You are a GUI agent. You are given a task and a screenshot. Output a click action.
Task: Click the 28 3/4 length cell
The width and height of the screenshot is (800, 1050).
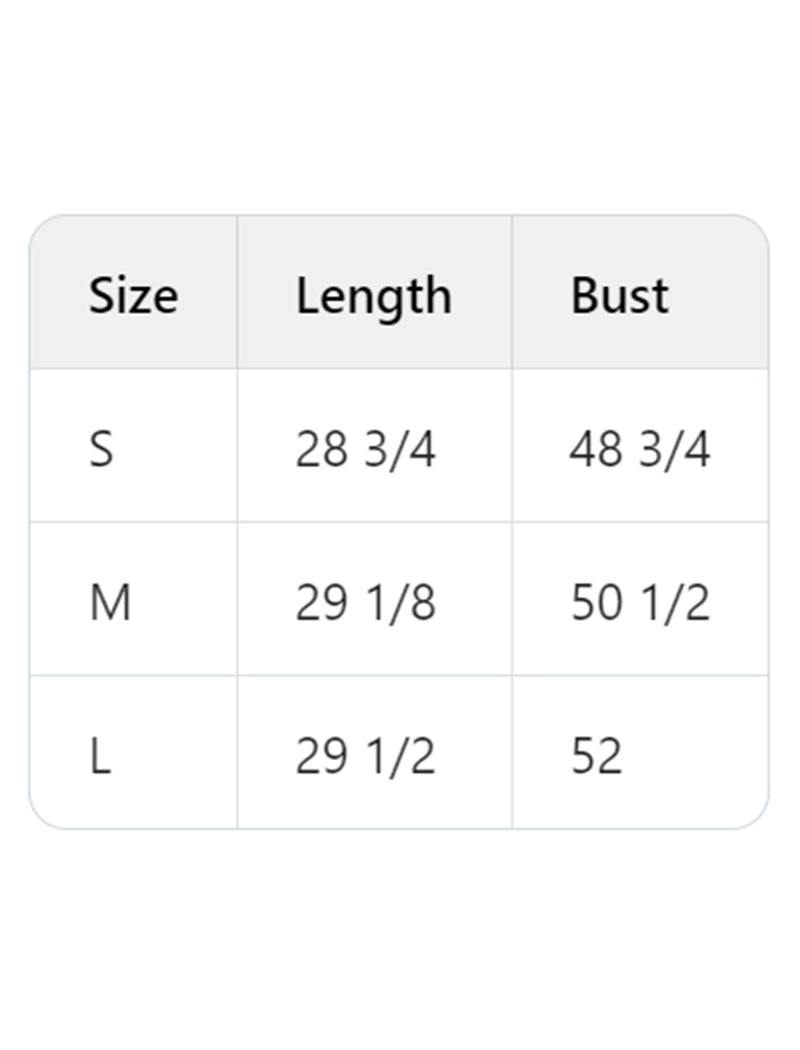coord(365,450)
